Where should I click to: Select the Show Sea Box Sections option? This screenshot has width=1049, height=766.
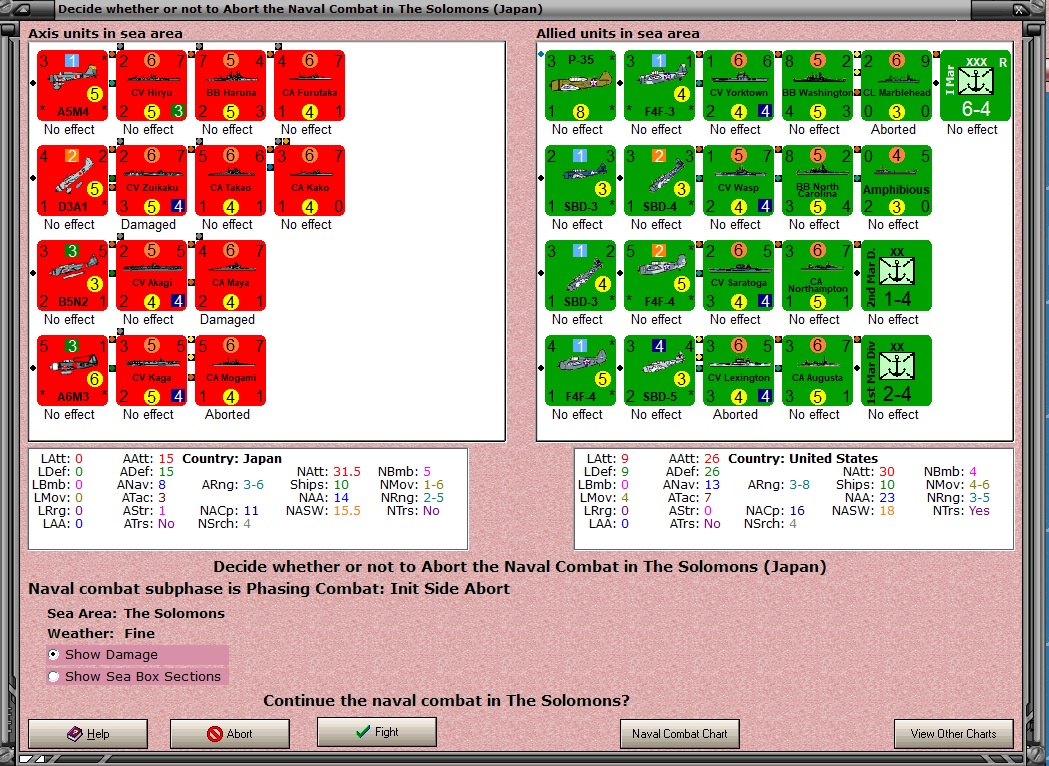(137, 676)
